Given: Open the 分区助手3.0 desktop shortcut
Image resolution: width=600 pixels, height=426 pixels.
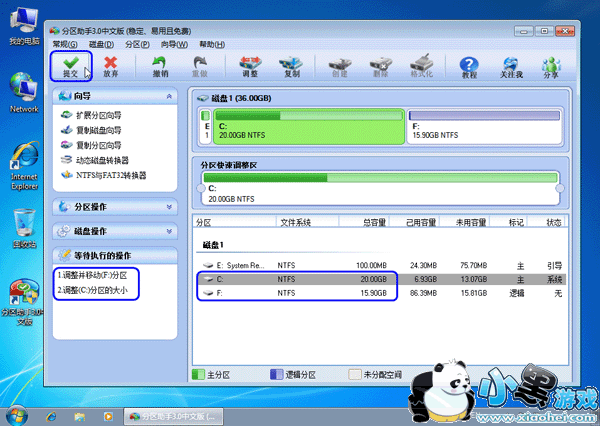Looking at the screenshot, I should [23, 302].
